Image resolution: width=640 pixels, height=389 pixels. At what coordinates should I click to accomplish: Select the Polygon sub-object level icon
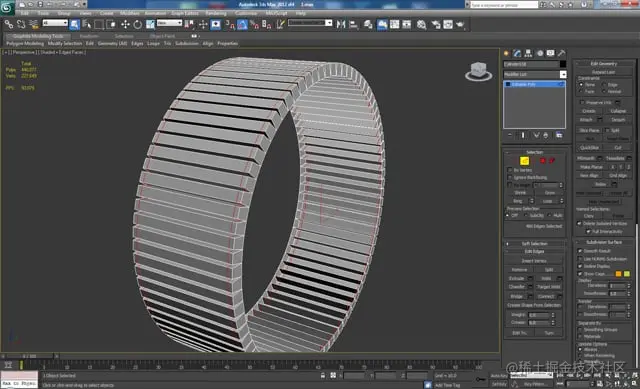pyautogui.click(x=542, y=161)
